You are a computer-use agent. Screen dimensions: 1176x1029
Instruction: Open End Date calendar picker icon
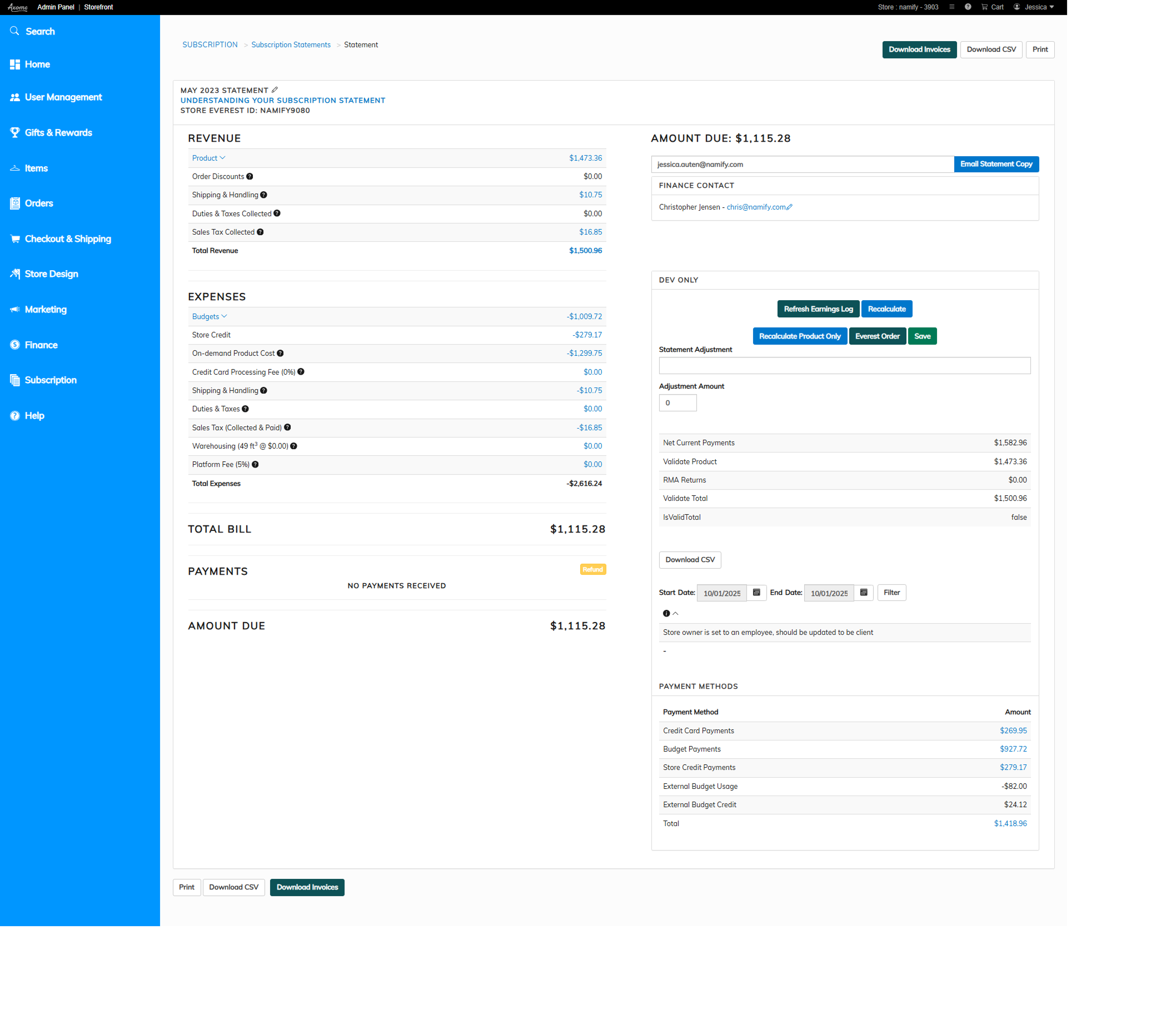tap(864, 593)
